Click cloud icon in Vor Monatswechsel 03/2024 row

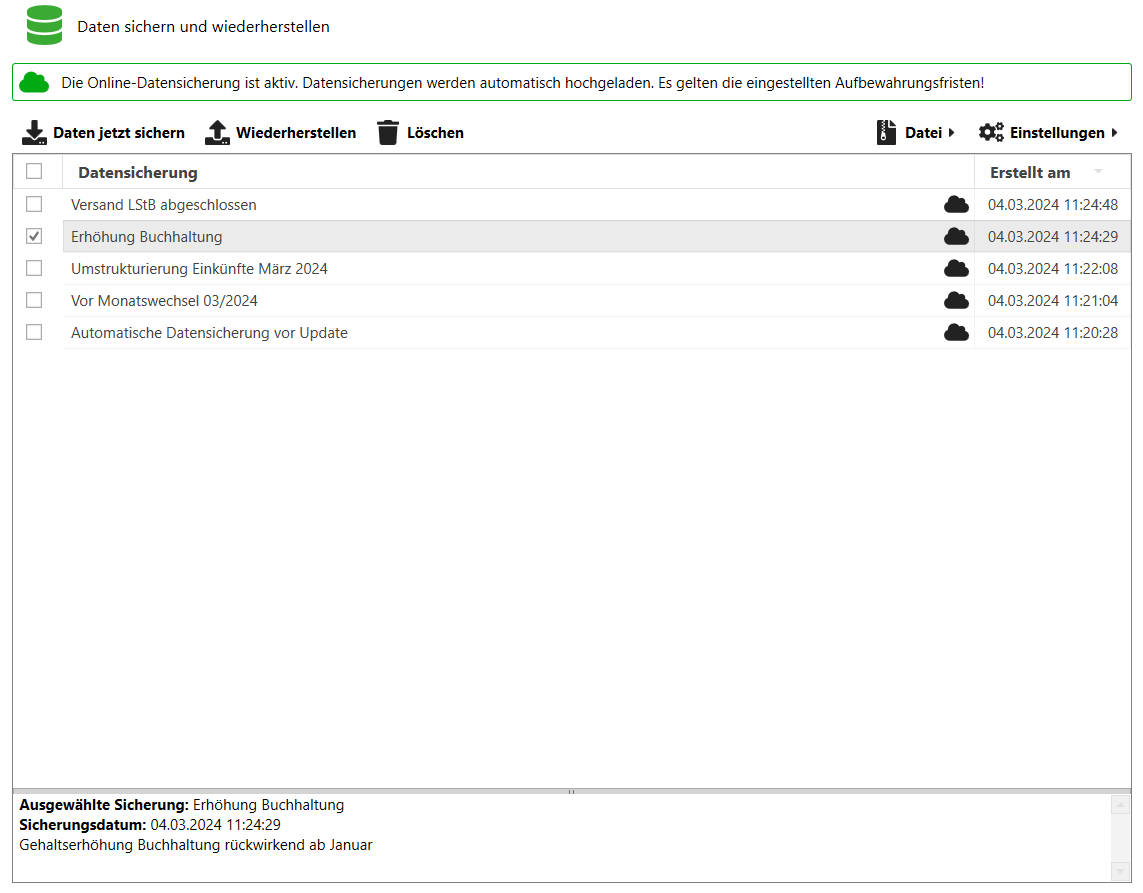point(956,301)
